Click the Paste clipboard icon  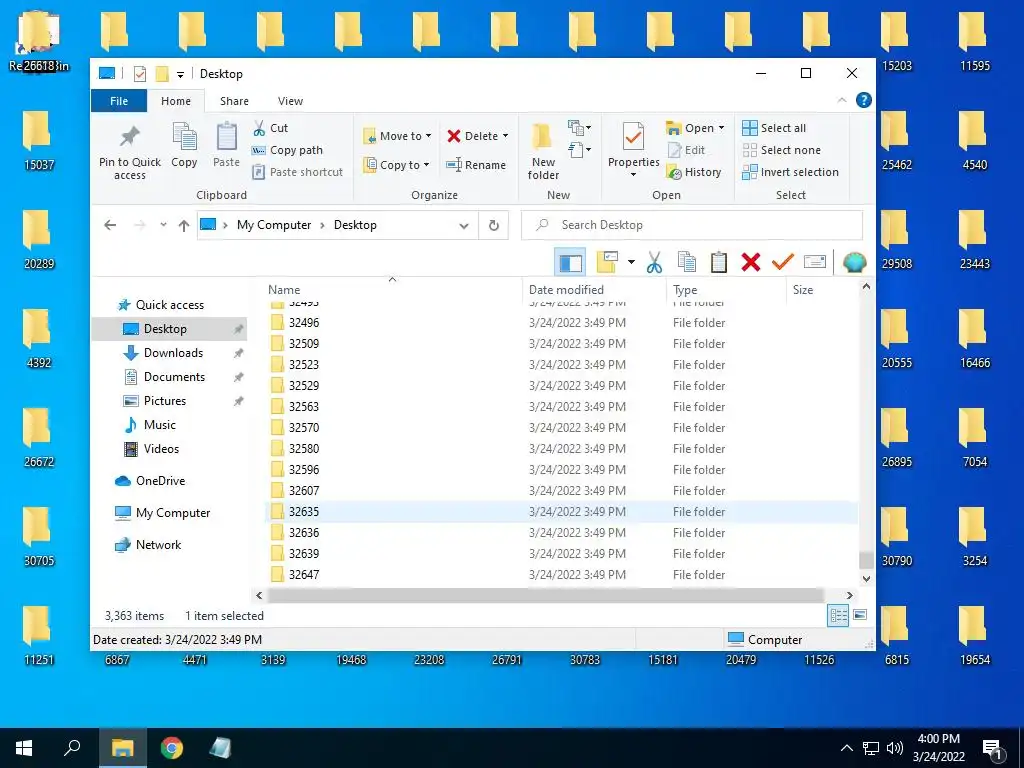(227, 136)
